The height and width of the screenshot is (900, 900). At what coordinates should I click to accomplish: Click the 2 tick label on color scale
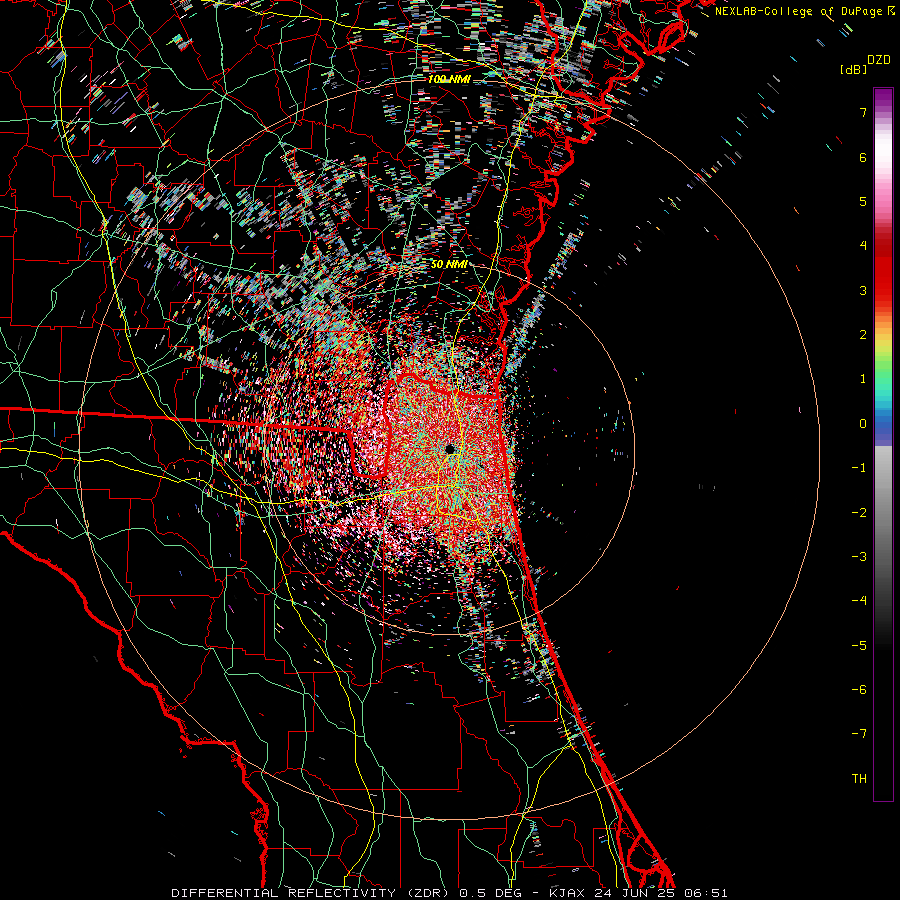point(863,335)
